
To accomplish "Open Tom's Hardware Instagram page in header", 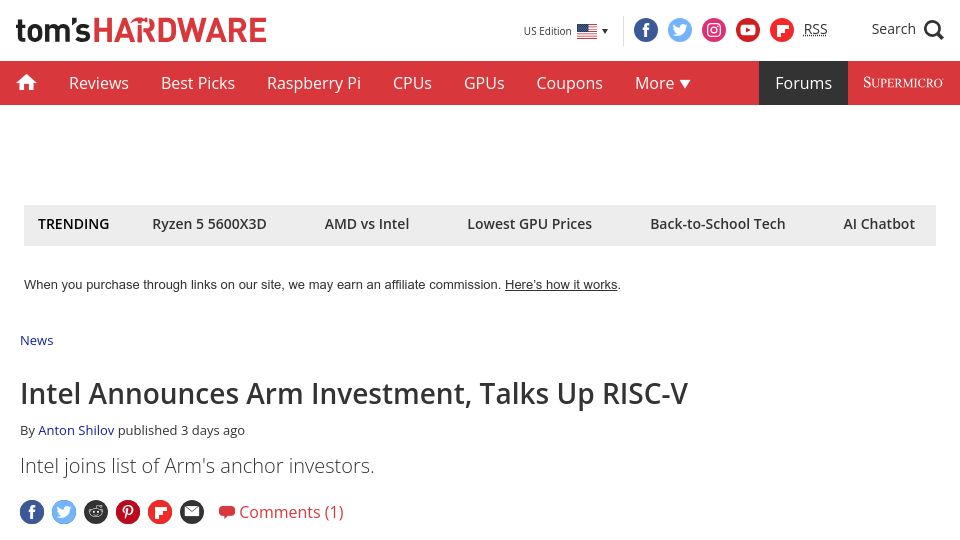I will coord(713,30).
